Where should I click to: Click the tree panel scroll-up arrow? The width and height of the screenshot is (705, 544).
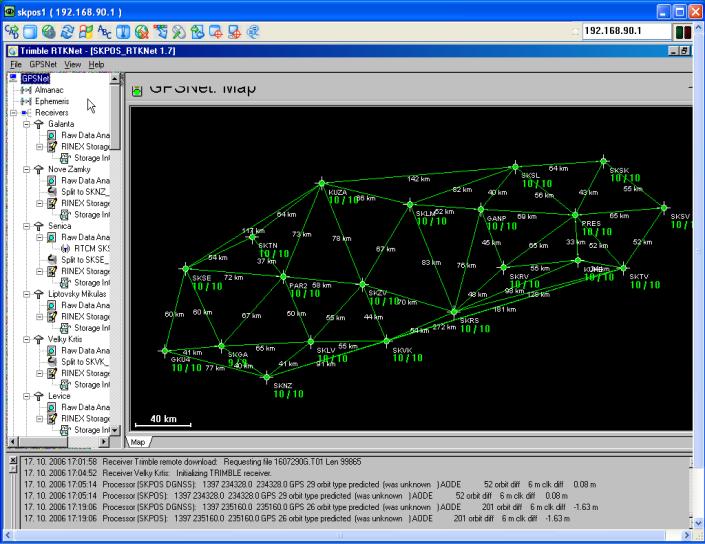click(115, 79)
